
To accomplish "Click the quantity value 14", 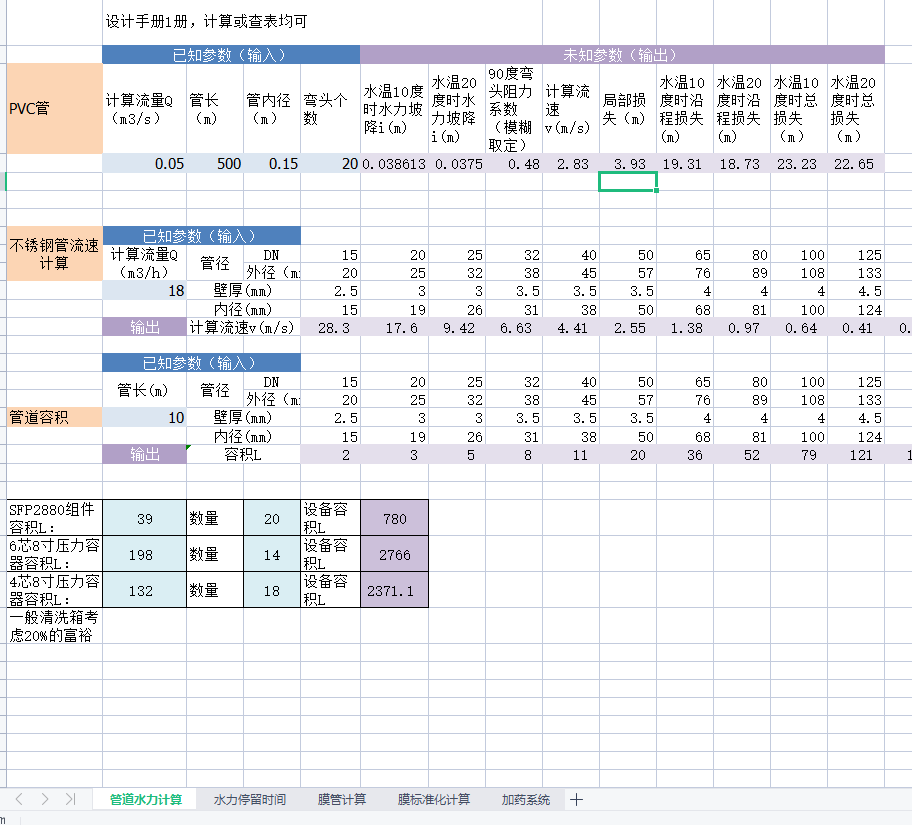I will pyautogui.click(x=272, y=554).
